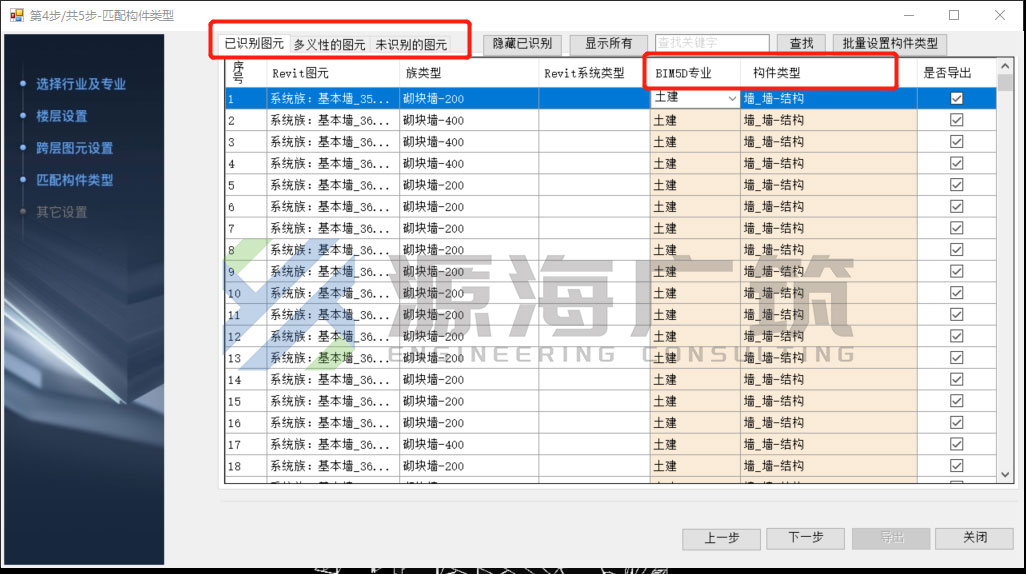The image size is (1026, 574).
Task: Select 砌块墙-200 cell in row 6
Action: 469,207
